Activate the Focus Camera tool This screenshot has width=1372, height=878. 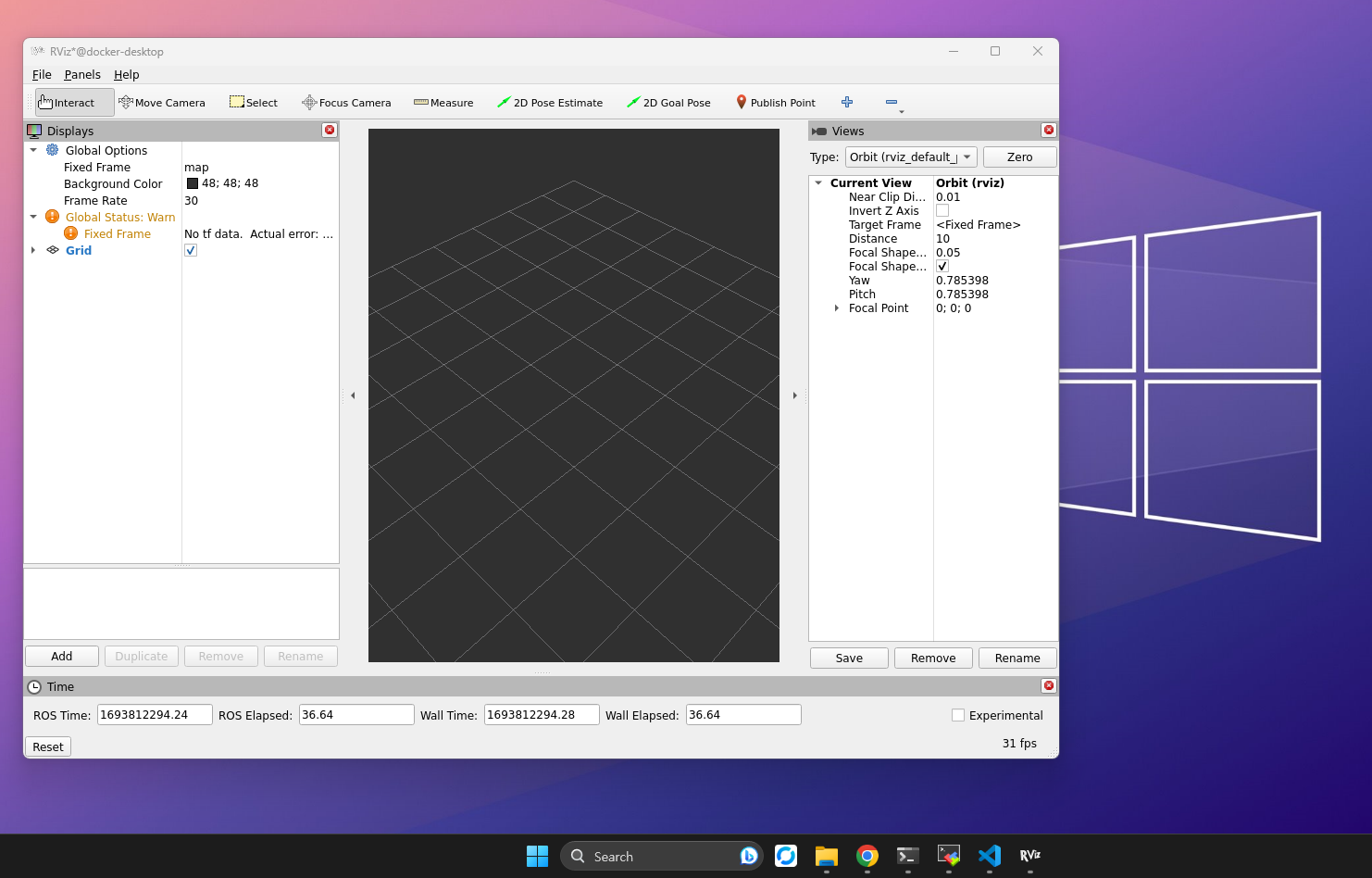coord(347,102)
